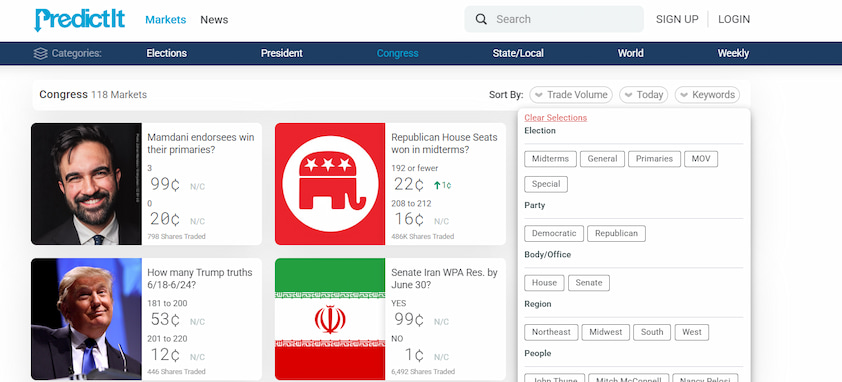Toggle the Primaries keyword filter

(654, 159)
